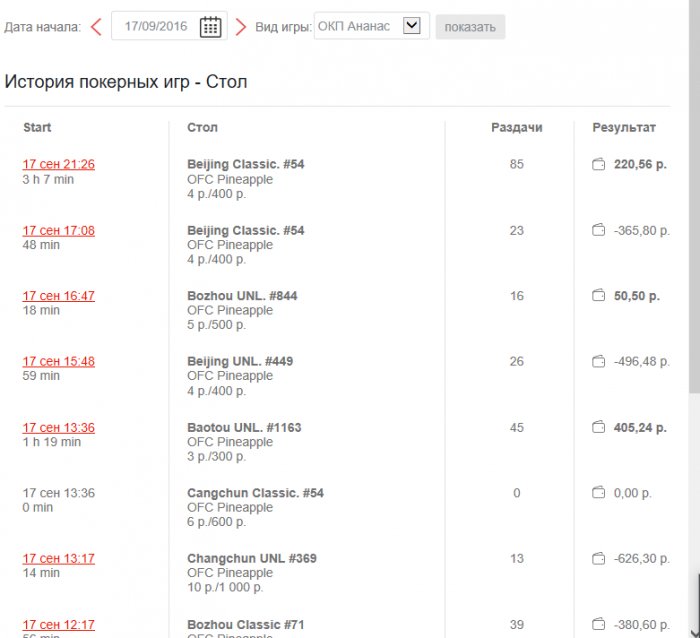Click the start date input field
This screenshot has height=638, width=700.
click(154, 27)
